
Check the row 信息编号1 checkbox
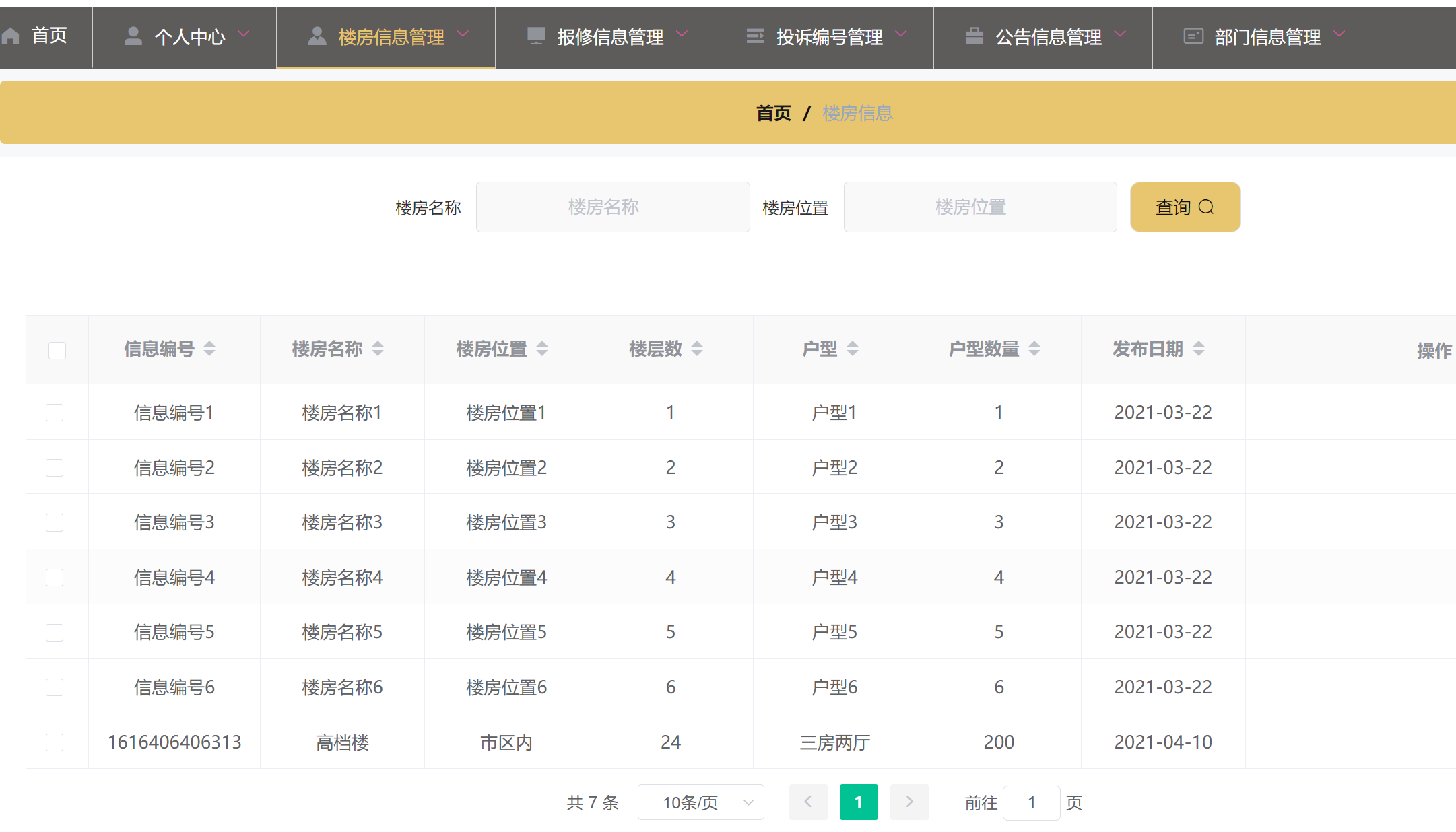(x=55, y=413)
